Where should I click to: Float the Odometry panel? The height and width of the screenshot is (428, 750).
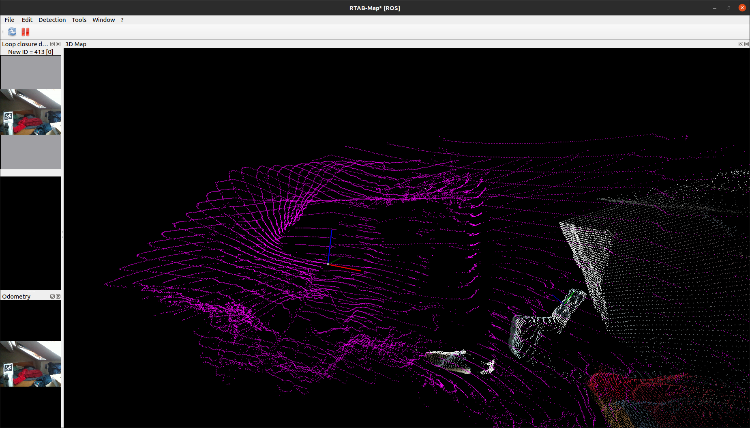point(53,296)
